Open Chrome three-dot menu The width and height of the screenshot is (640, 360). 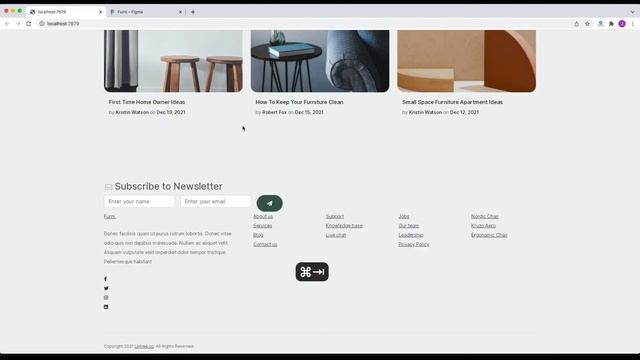pyautogui.click(x=633, y=24)
